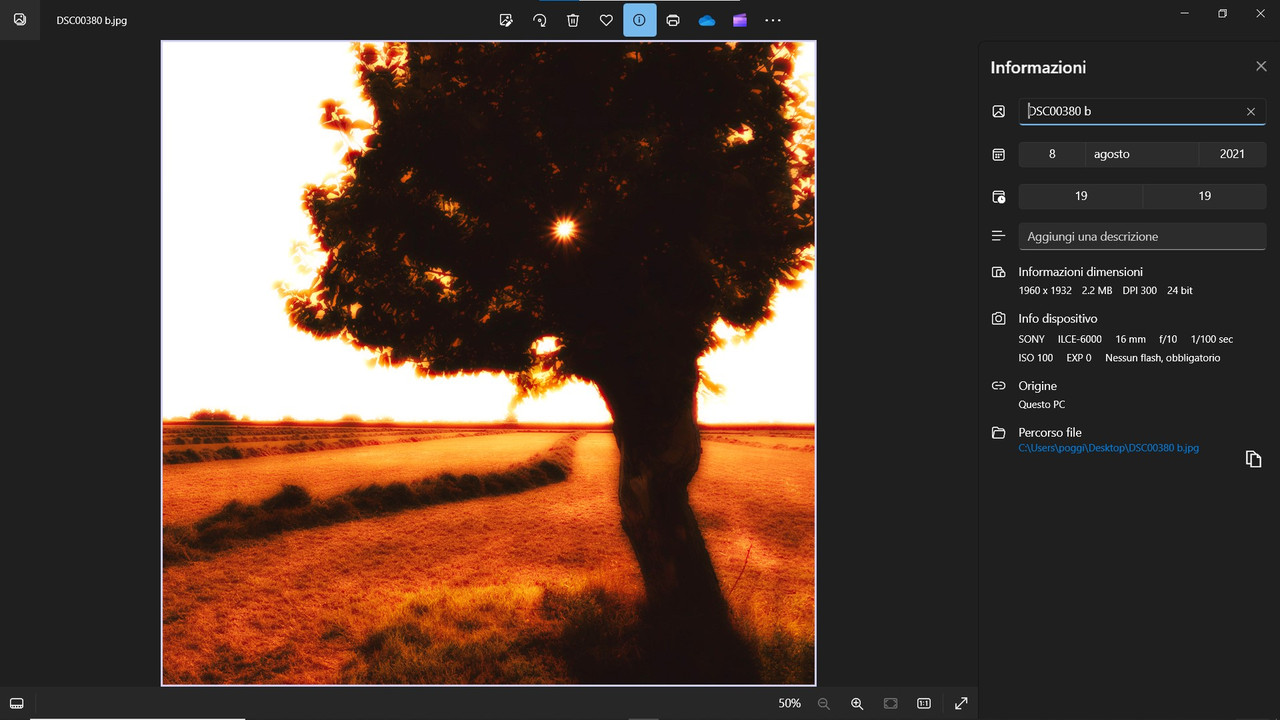Click the DPI 300 value
Viewport: 1280px width, 720px height.
click(1139, 290)
